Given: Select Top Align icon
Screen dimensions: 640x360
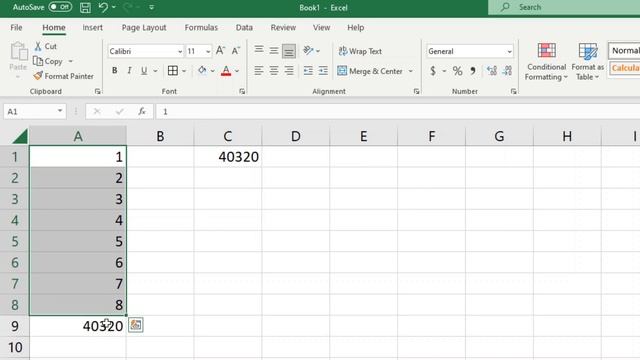Looking at the screenshot, I should [259, 51].
